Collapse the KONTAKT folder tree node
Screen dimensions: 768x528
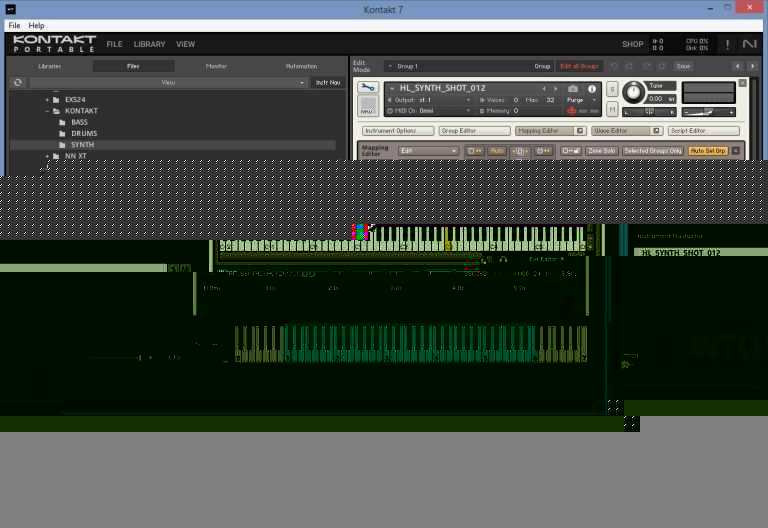tap(47, 111)
